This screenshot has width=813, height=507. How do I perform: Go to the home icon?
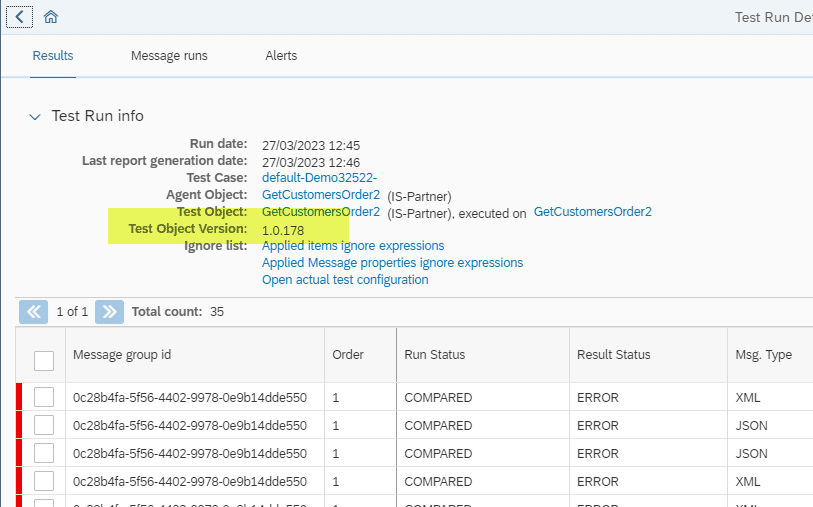click(x=51, y=17)
